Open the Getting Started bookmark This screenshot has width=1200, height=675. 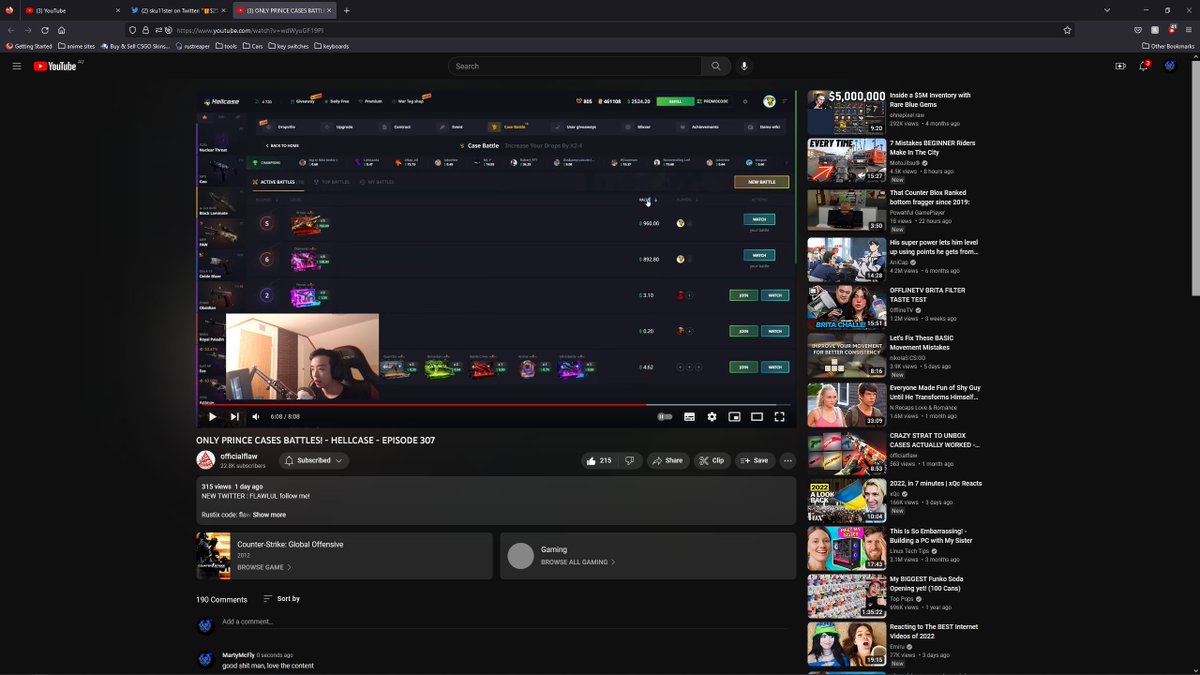pos(29,46)
